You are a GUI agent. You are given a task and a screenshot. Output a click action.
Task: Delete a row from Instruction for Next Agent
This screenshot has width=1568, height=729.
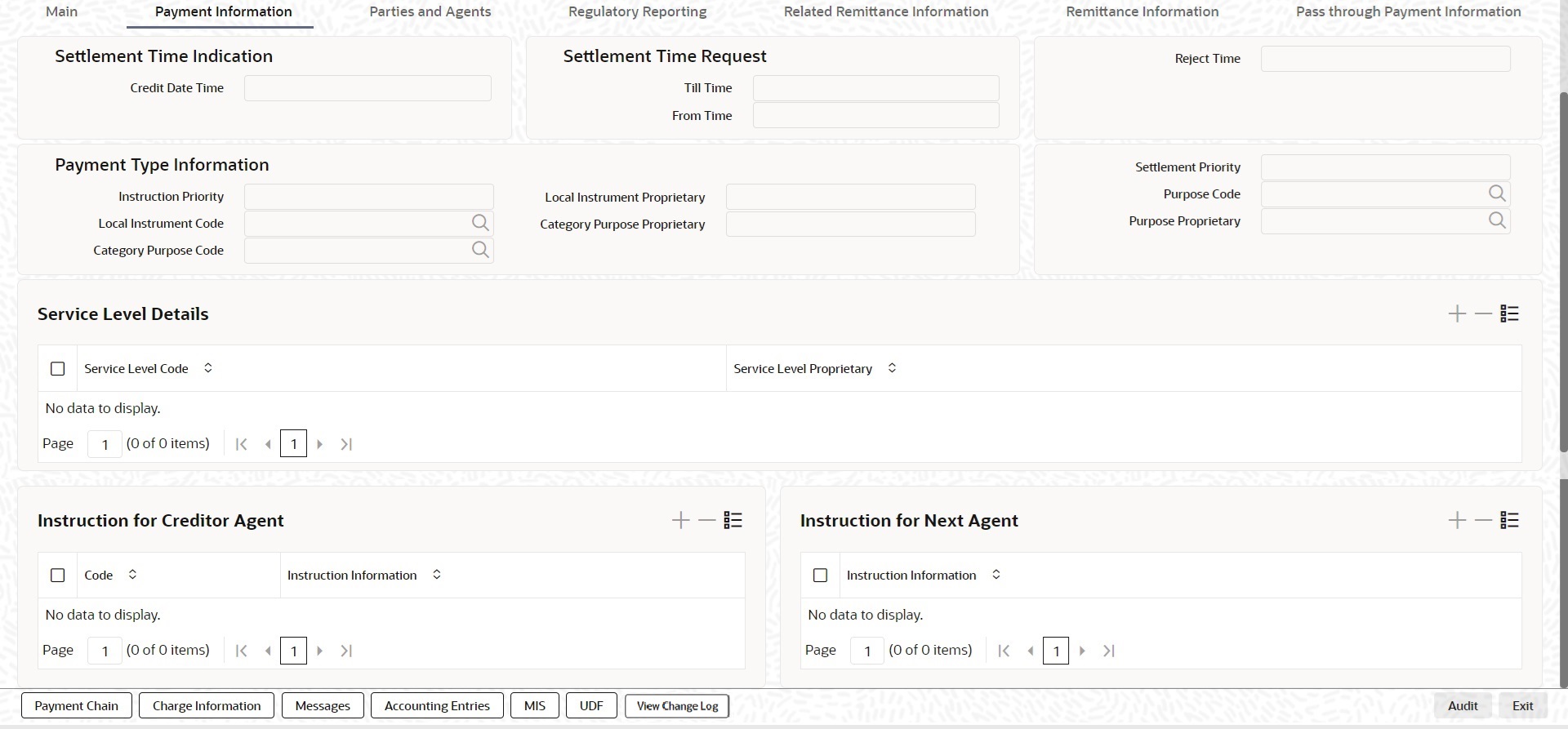(x=1483, y=520)
